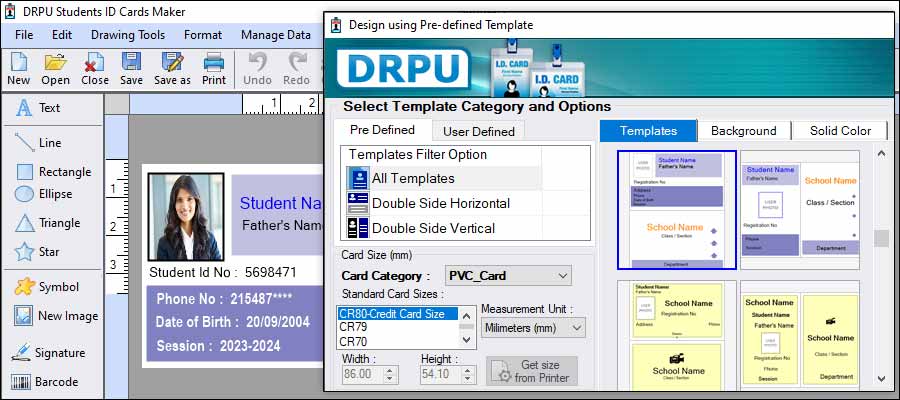Open the Format menu
The height and width of the screenshot is (400, 900).
click(x=203, y=35)
